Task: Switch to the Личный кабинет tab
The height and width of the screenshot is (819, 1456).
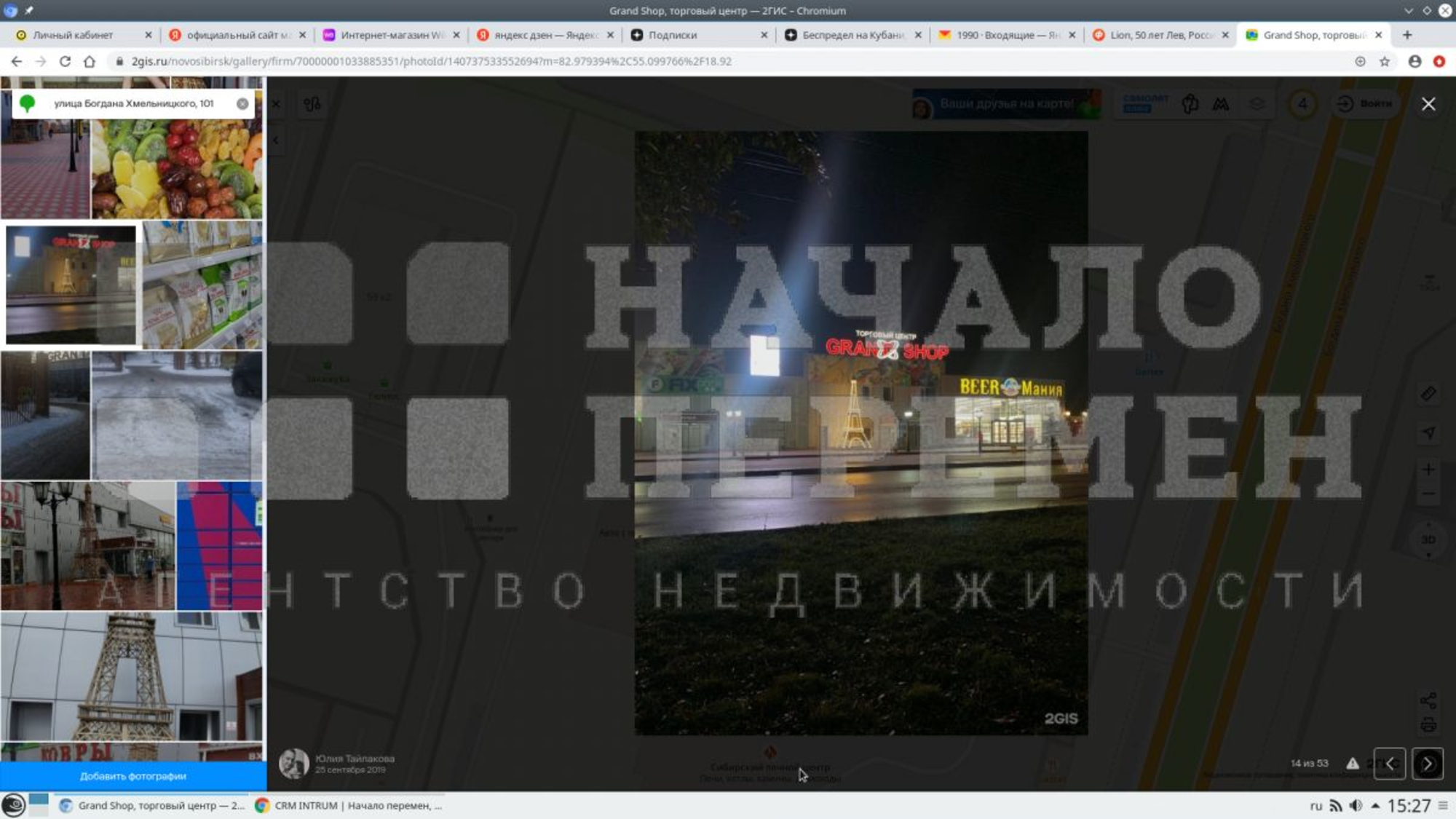Action: tap(73, 35)
